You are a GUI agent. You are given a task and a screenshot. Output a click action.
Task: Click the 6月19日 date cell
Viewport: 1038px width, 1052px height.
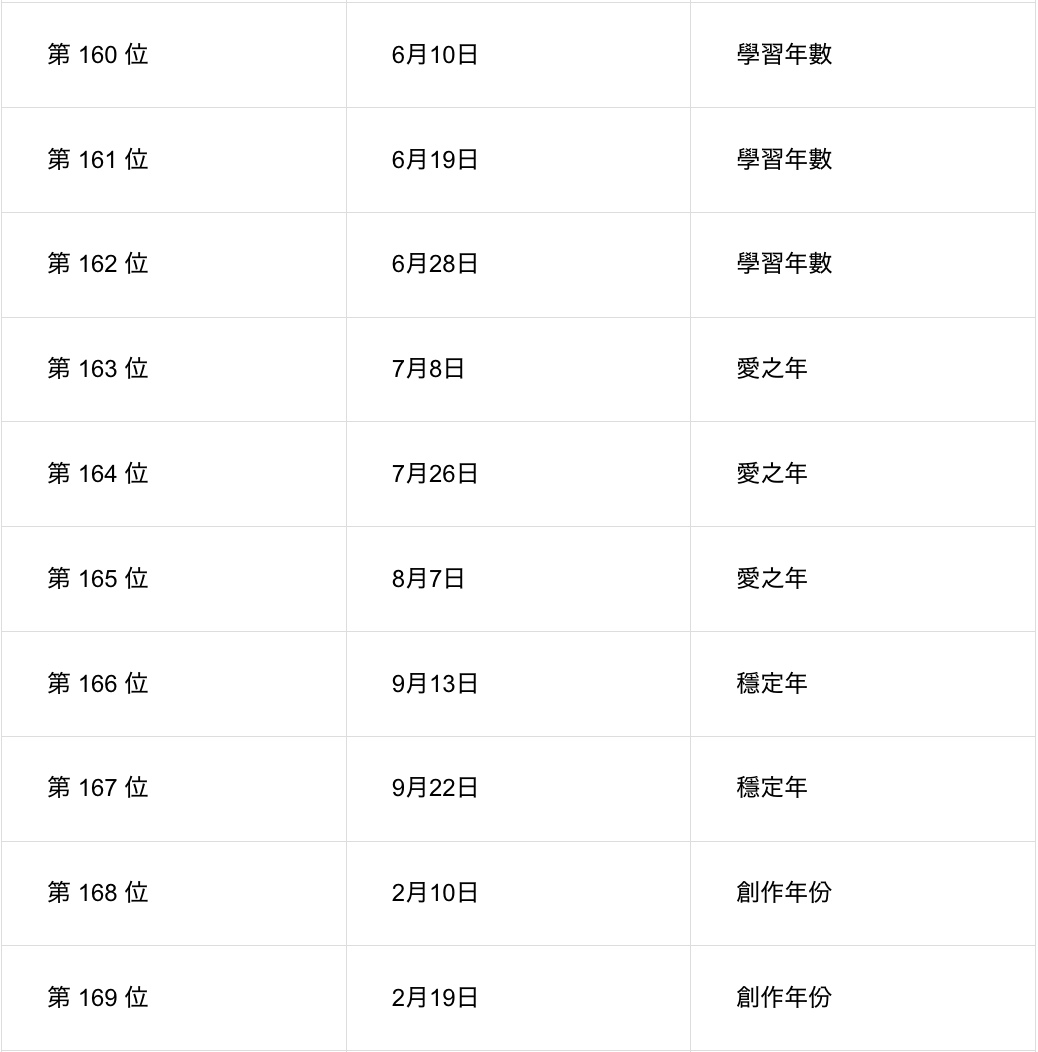pos(435,160)
